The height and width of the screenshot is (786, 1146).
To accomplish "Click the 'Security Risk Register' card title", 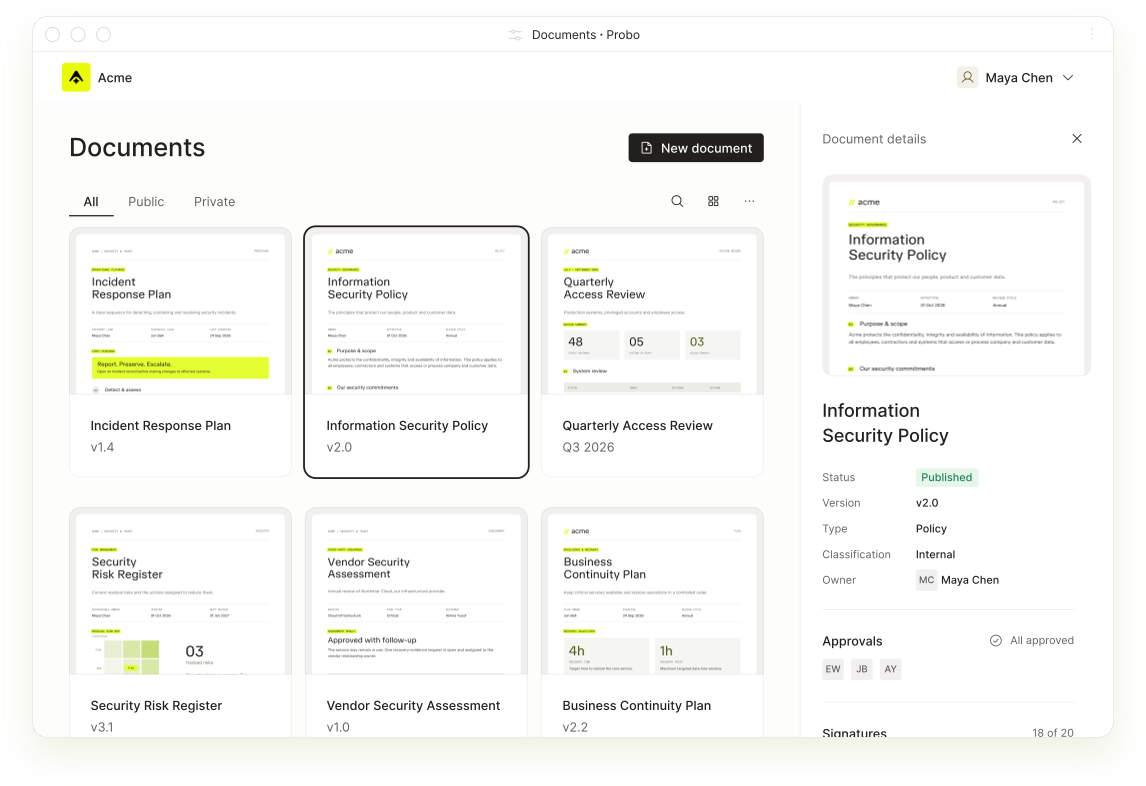I will [156, 706].
